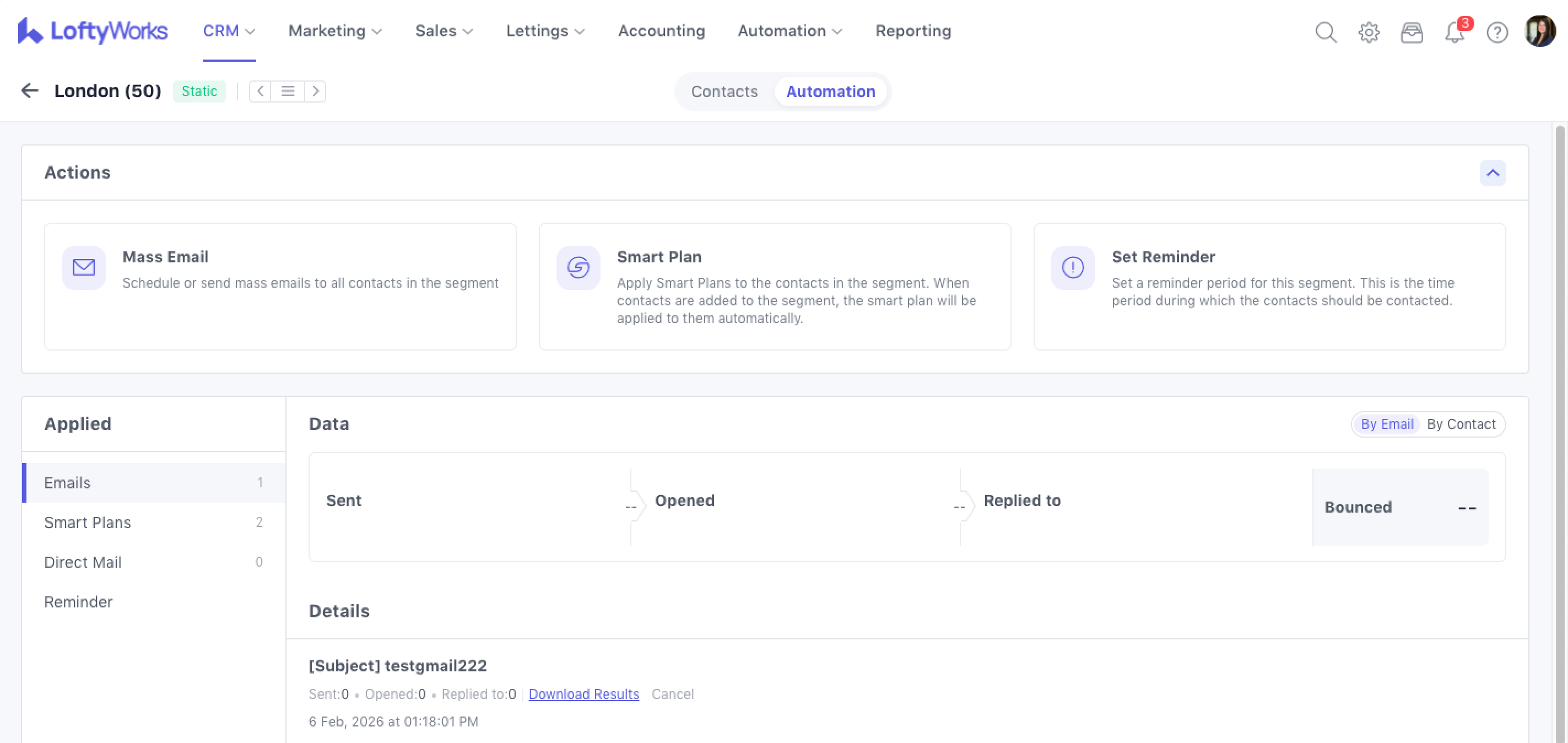Click the help question mark icon
This screenshot has width=1568, height=743.
coord(1497,31)
